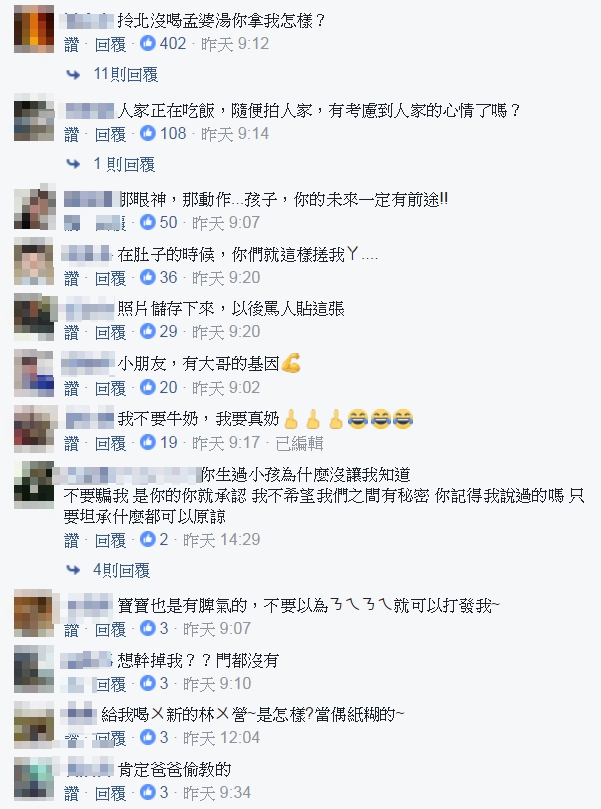Screen dimensions: 601x809
Task: Click the avatar beside 寶寶也是有脾氣的 comment
Action: (x=34, y=613)
